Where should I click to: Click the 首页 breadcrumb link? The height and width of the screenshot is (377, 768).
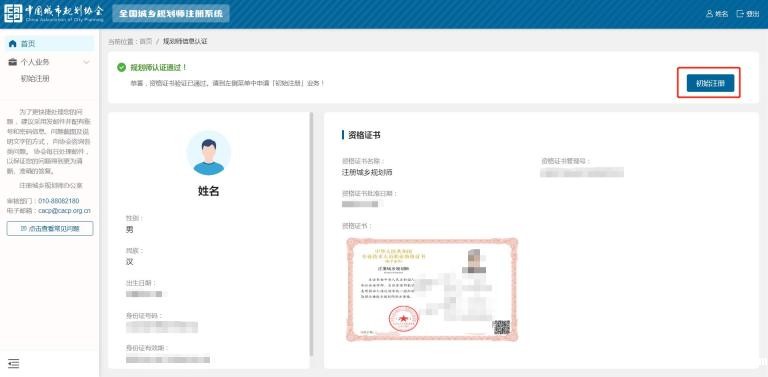(x=146, y=42)
